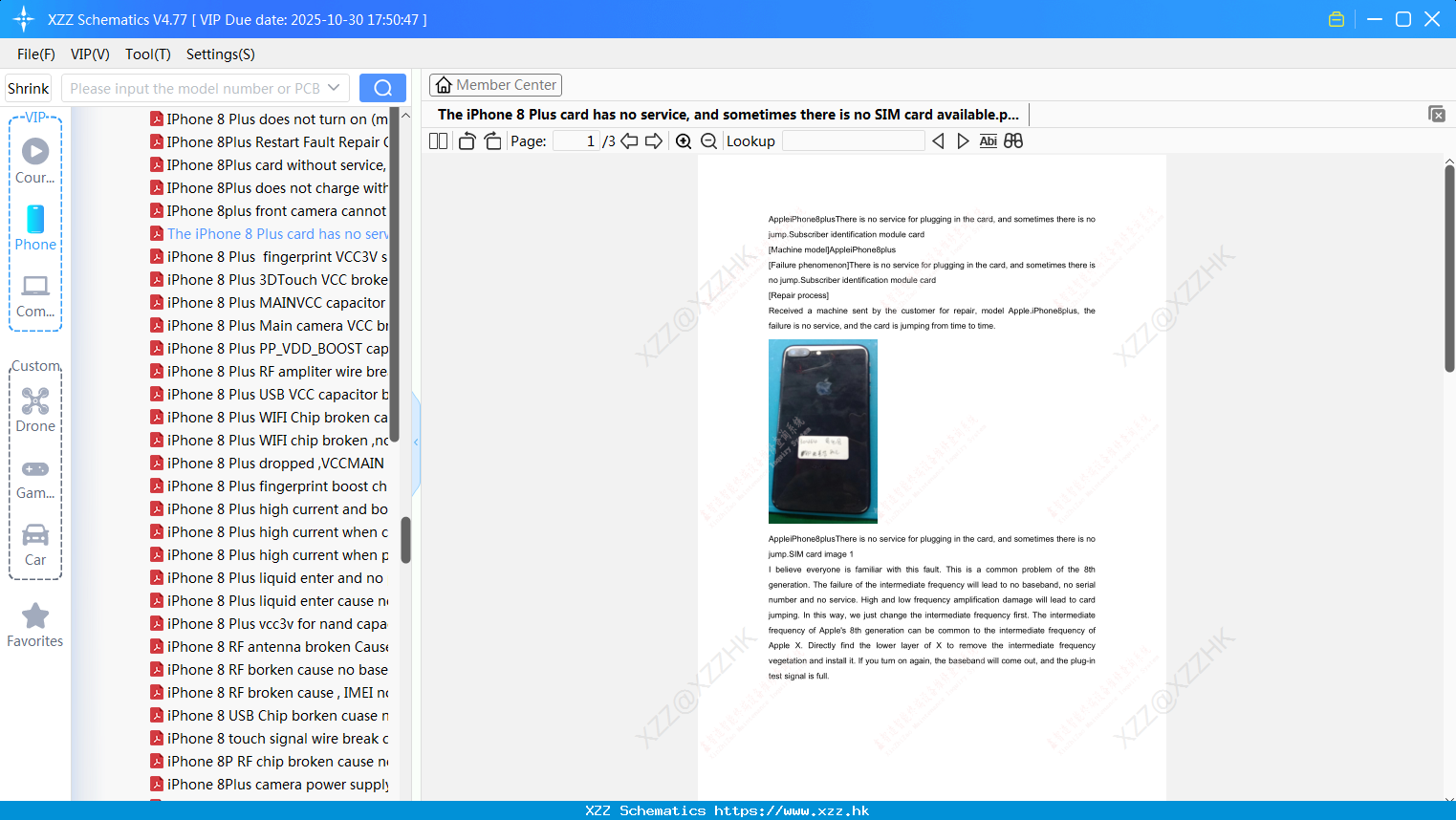Open 'iPhone 8 Plus dropped ,VCCMAIN' file

click(270, 464)
